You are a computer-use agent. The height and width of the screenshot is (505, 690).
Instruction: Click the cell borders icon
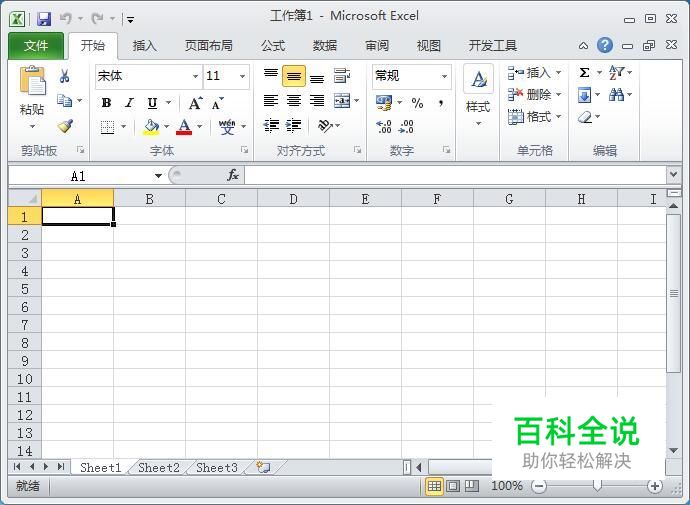(x=107, y=127)
